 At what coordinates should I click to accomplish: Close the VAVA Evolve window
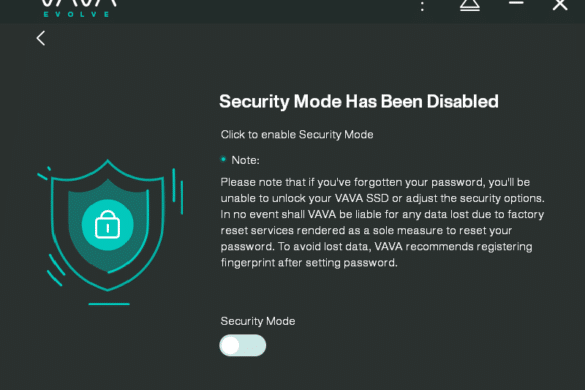[x=560, y=5]
